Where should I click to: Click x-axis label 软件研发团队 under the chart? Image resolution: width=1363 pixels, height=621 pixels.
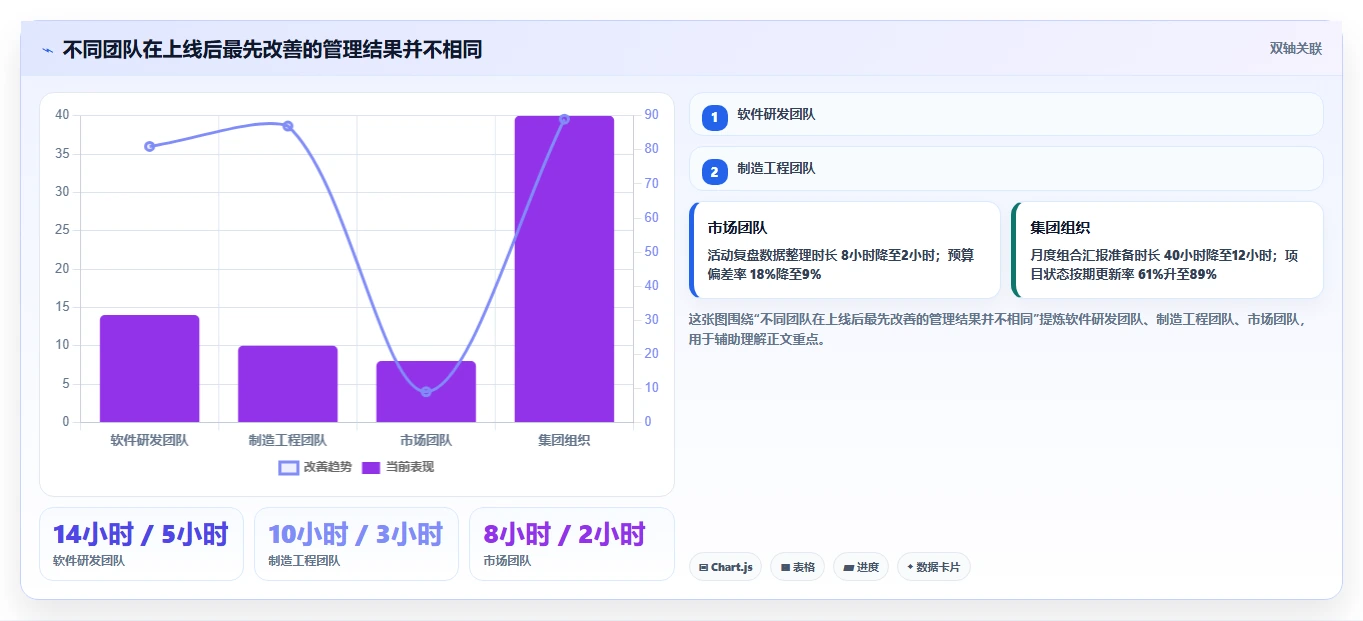coord(150,440)
